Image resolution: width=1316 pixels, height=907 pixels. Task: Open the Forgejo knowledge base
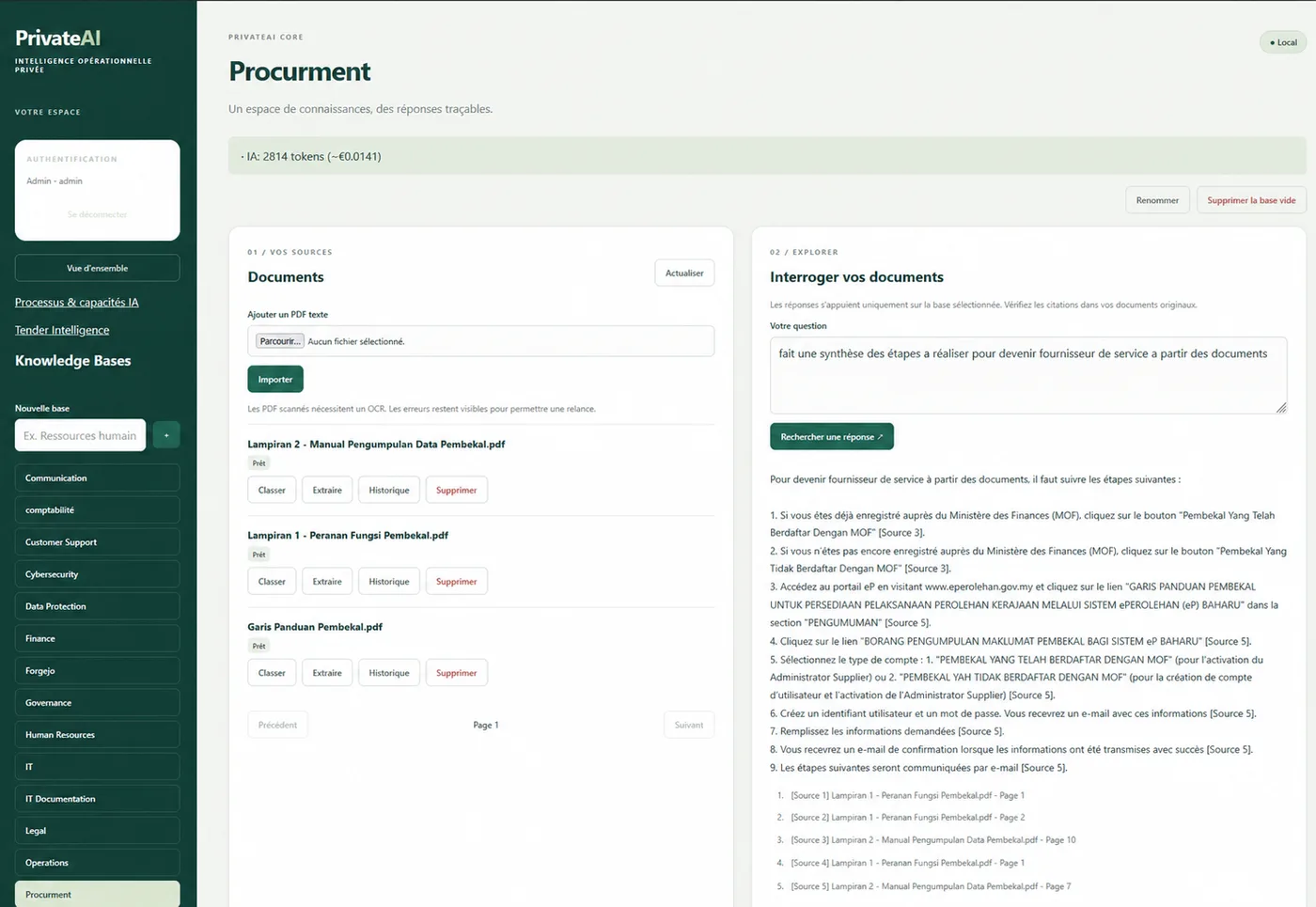[97, 670]
